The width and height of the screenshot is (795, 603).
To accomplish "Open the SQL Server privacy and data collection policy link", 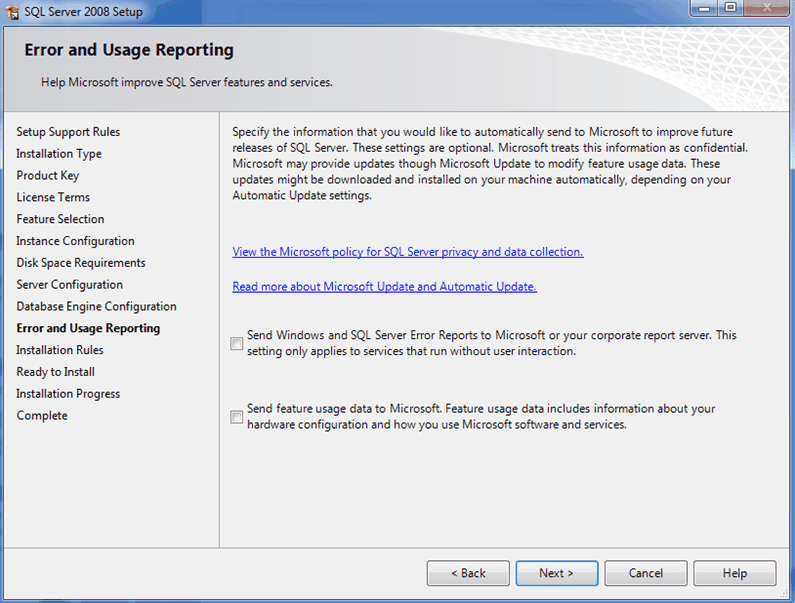I will (408, 252).
